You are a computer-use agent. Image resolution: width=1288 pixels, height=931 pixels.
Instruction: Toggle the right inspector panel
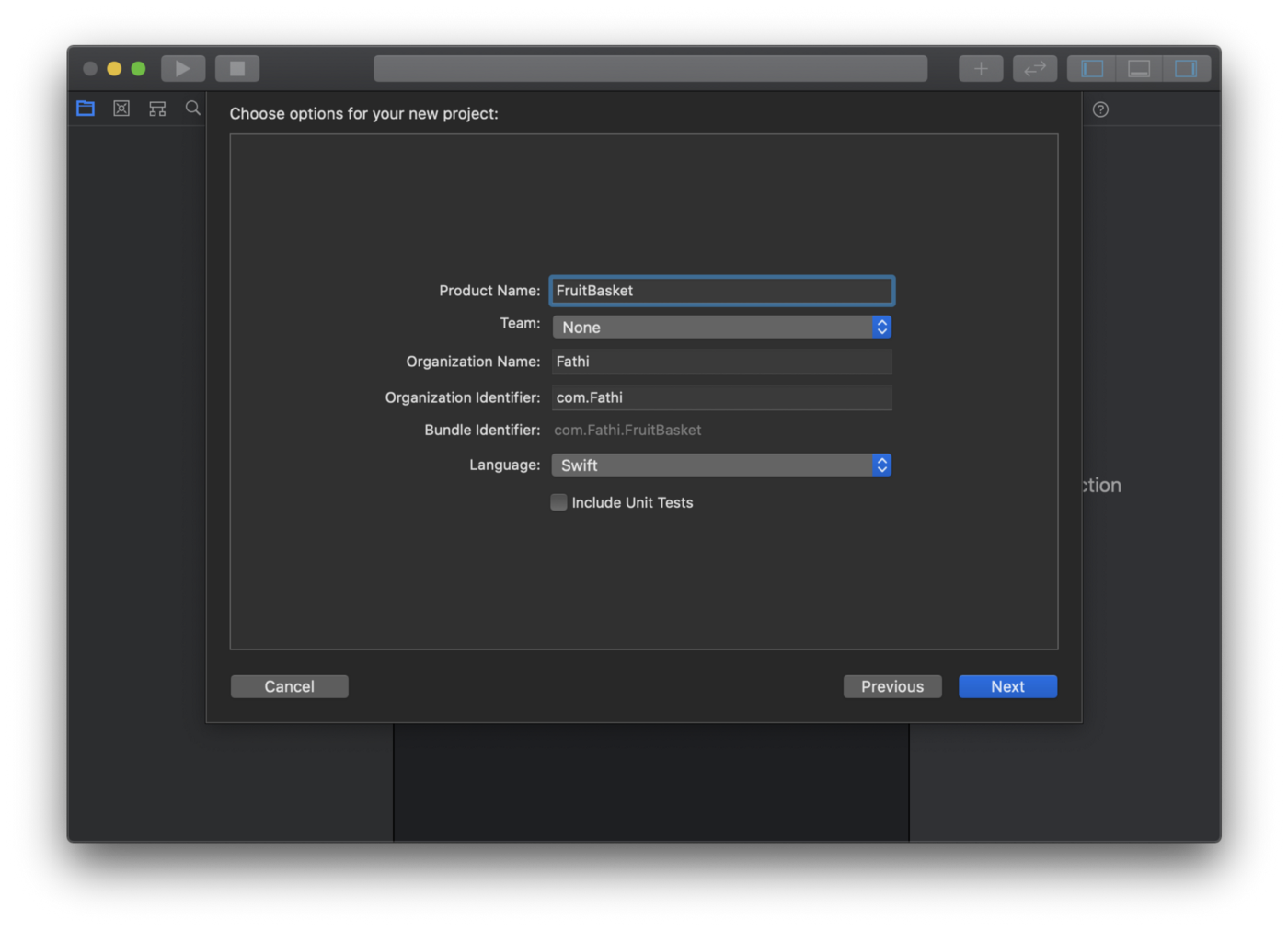tap(1185, 68)
